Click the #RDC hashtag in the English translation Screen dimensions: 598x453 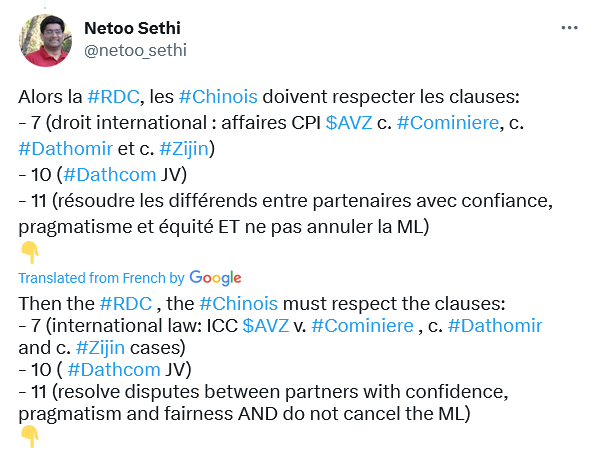pyautogui.click(x=126, y=304)
